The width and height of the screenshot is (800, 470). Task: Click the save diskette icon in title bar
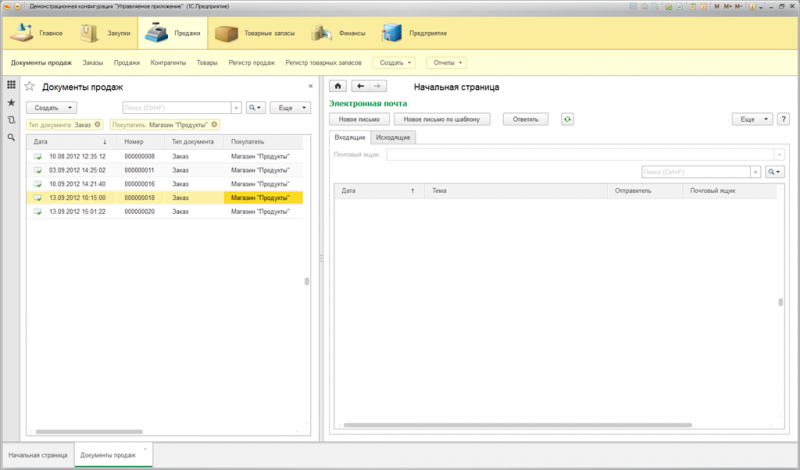[633, 7]
